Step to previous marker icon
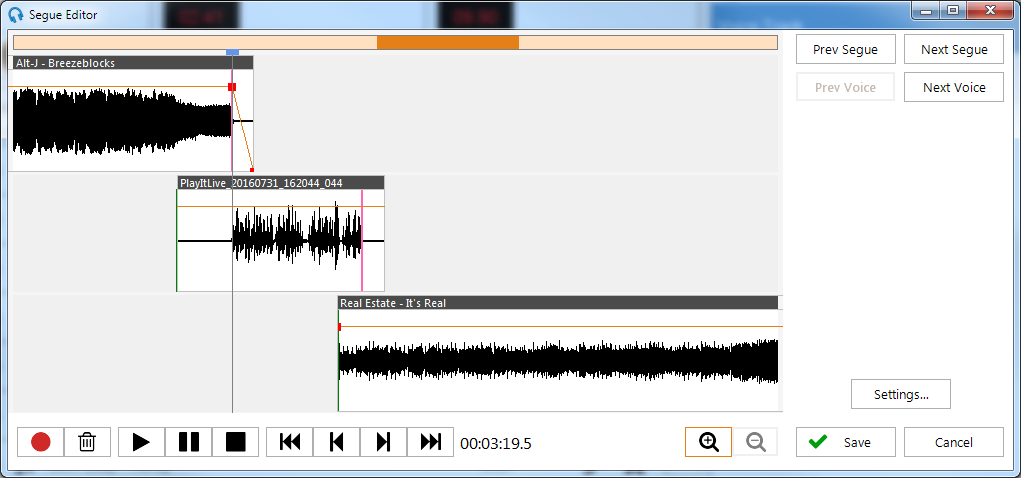The width and height of the screenshot is (1021, 478). 337,442
